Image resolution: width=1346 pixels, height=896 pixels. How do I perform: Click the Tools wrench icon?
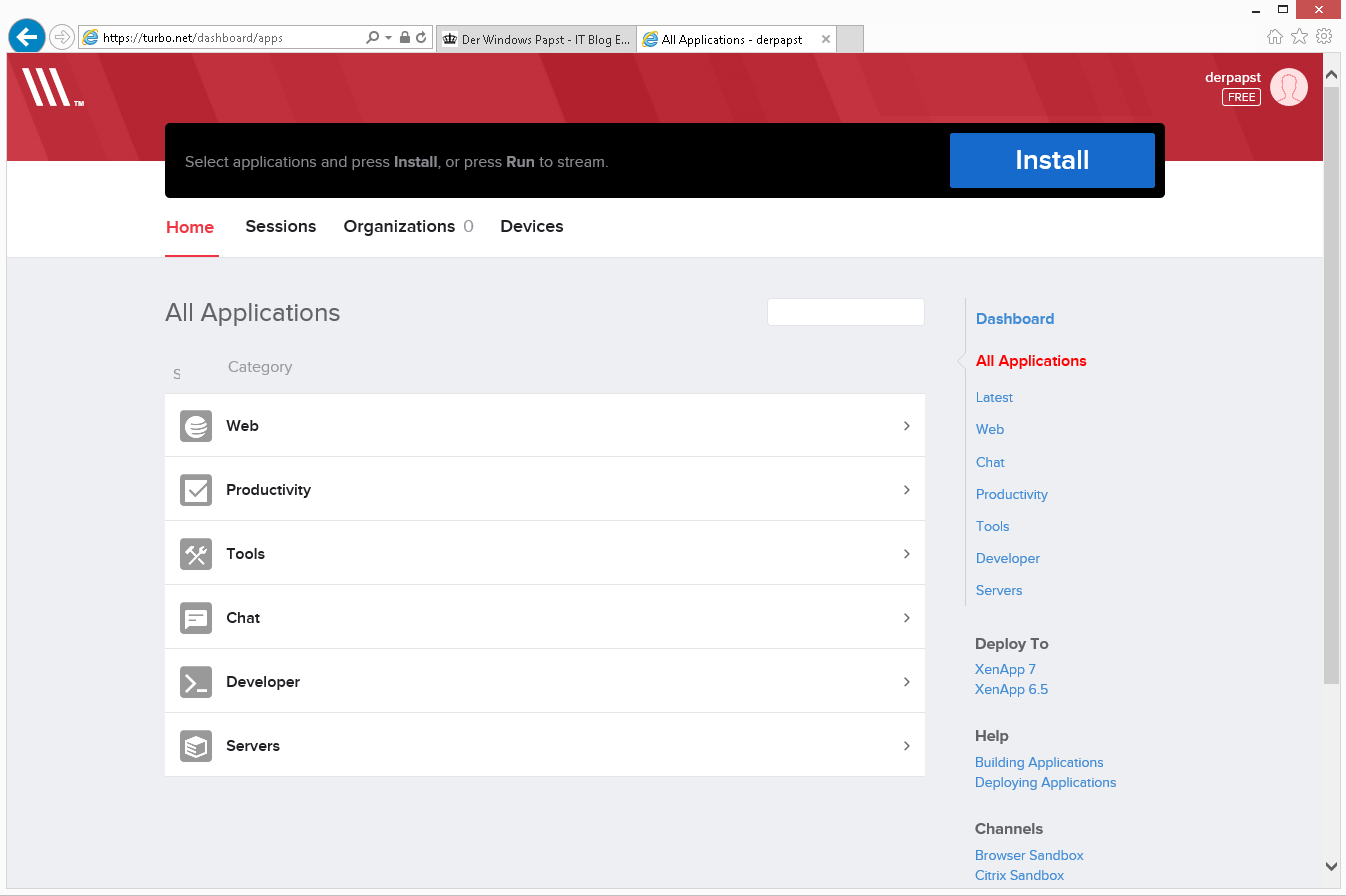196,554
